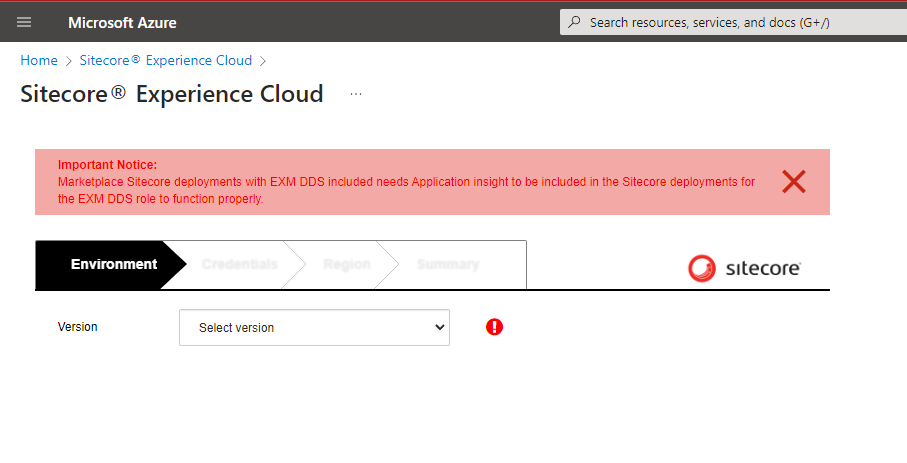Click the Sitecore® Experience Cloud page heading
907x463 pixels.
(172, 94)
